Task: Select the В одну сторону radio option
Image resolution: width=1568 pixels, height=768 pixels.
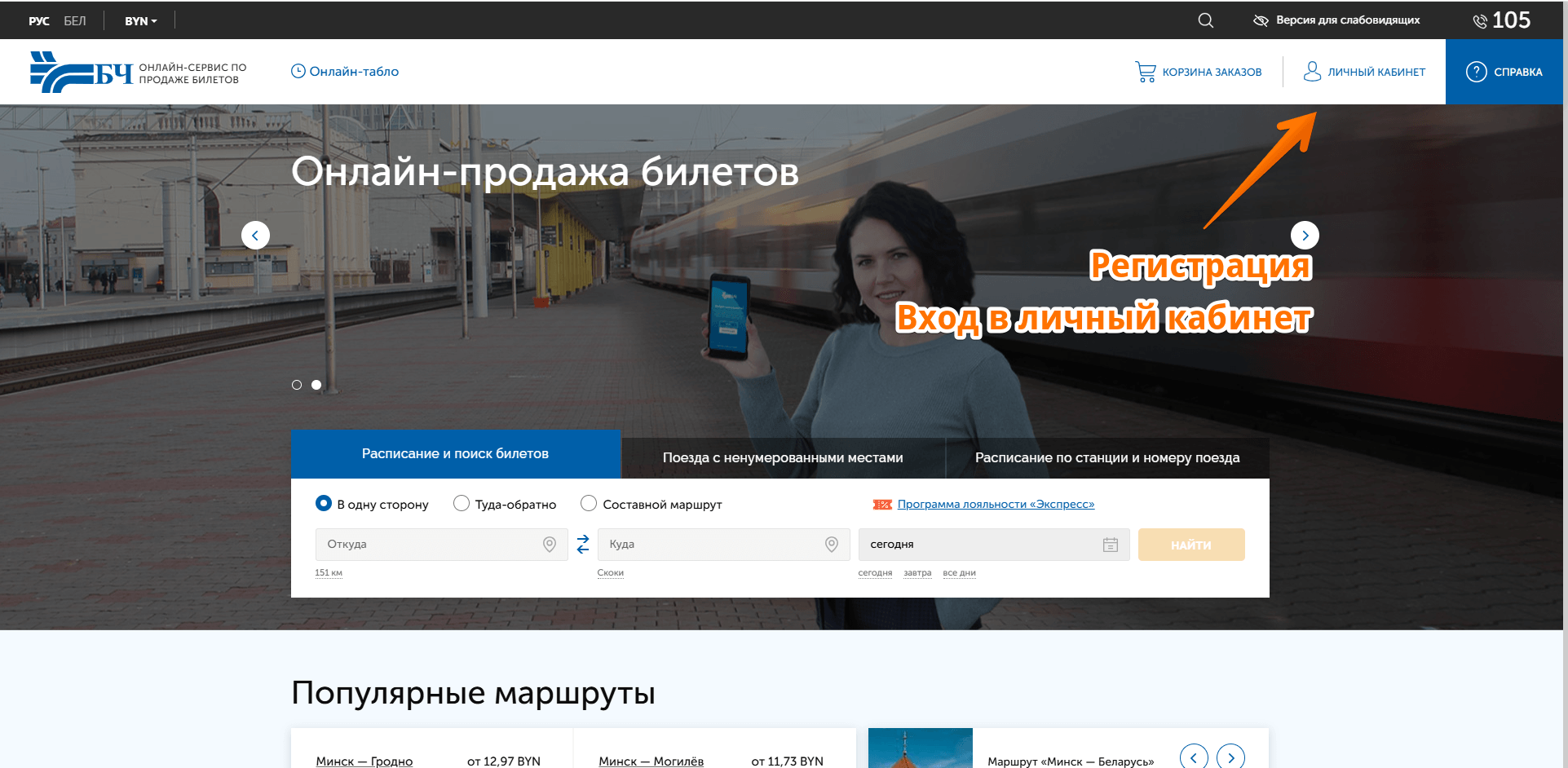Action: (x=324, y=504)
